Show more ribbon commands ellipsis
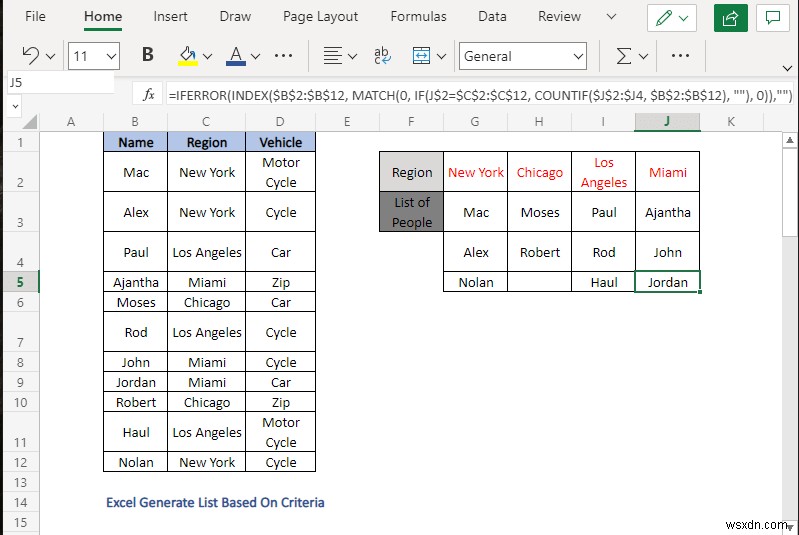Image resolution: width=799 pixels, height=535 pixels. [680, 56]
